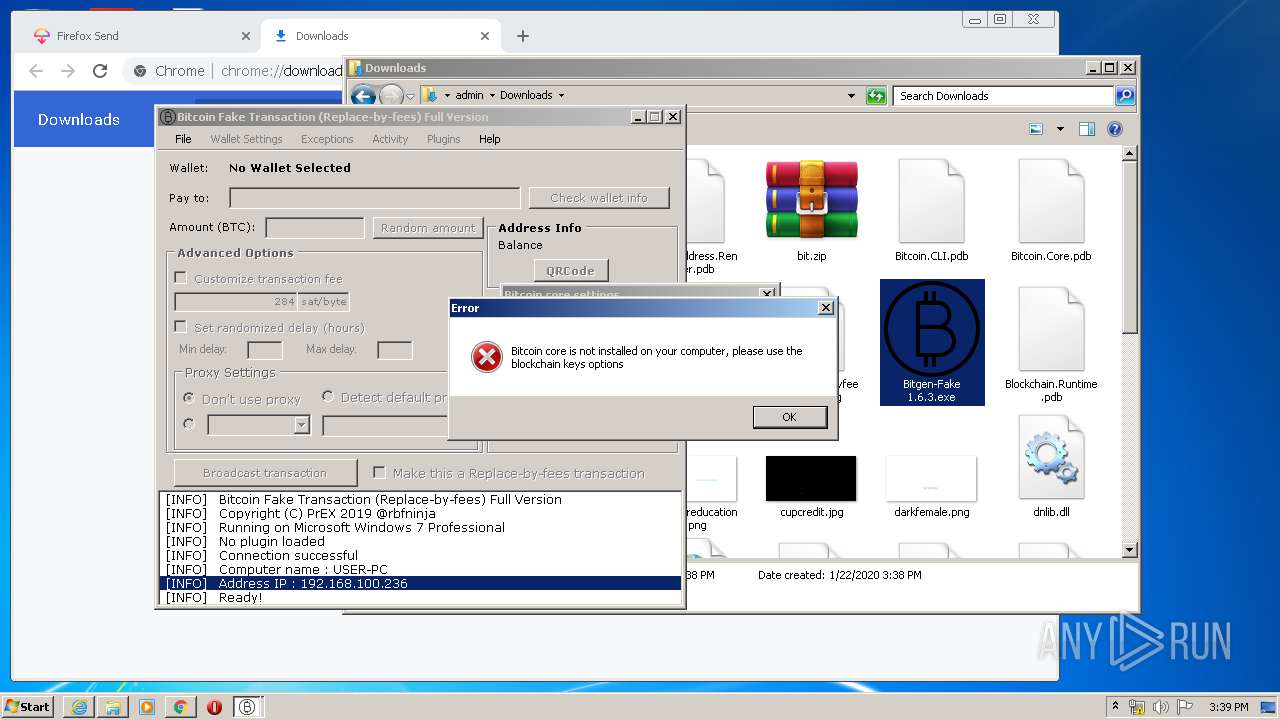Click Chrome back arrow
This screenshot has height=720, width=1280.
[x=36, y=71]
